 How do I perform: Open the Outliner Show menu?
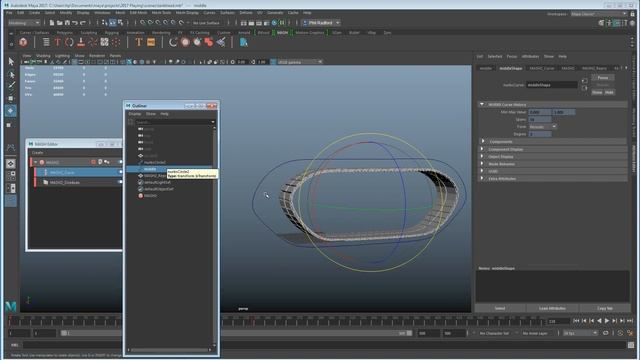pos(151,114)
